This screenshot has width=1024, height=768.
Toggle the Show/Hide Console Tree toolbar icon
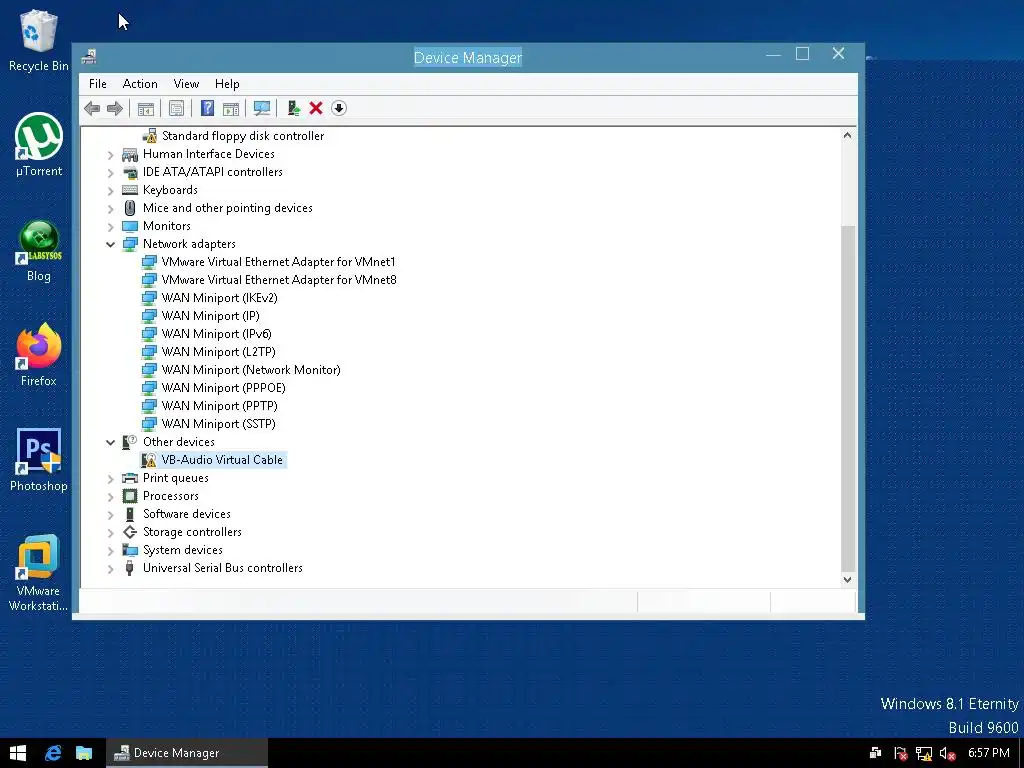coord(146,108)
